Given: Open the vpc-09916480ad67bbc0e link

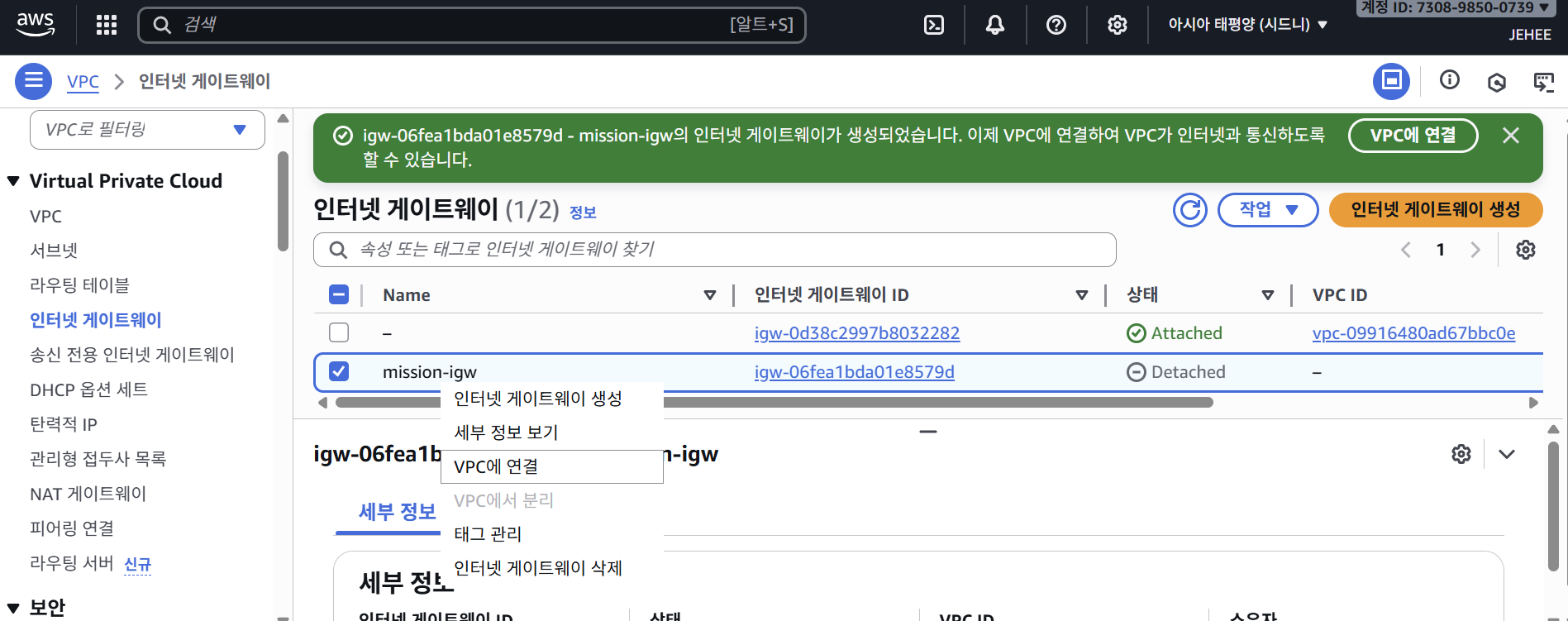Looking at the screenshot, I should [x=1413, y=333].
